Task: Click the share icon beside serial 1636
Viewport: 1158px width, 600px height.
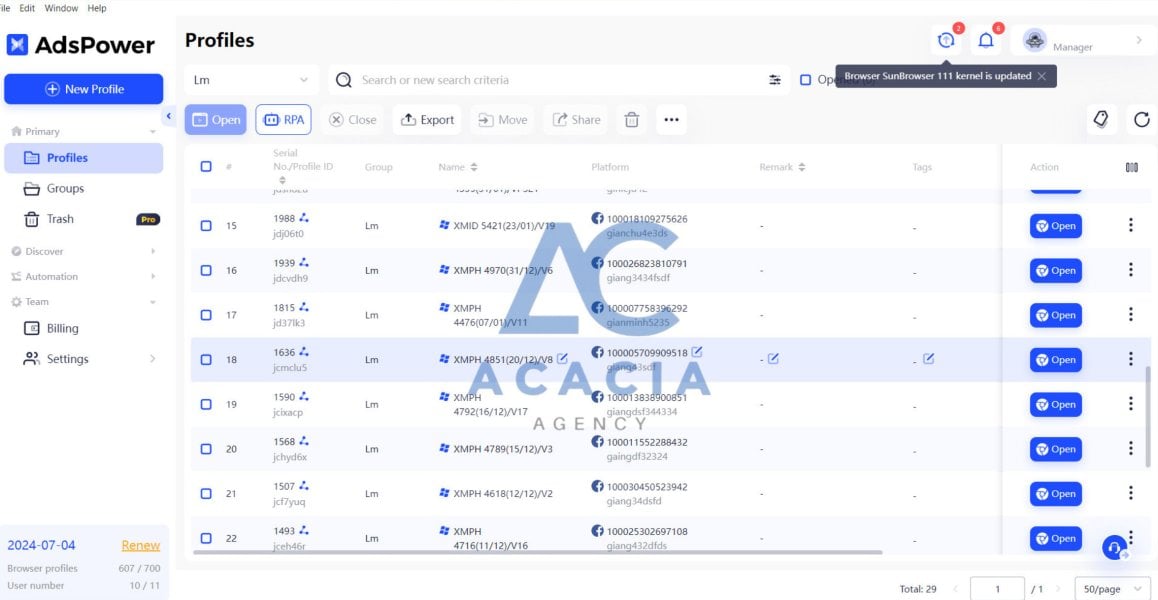Action: point(304,352)
